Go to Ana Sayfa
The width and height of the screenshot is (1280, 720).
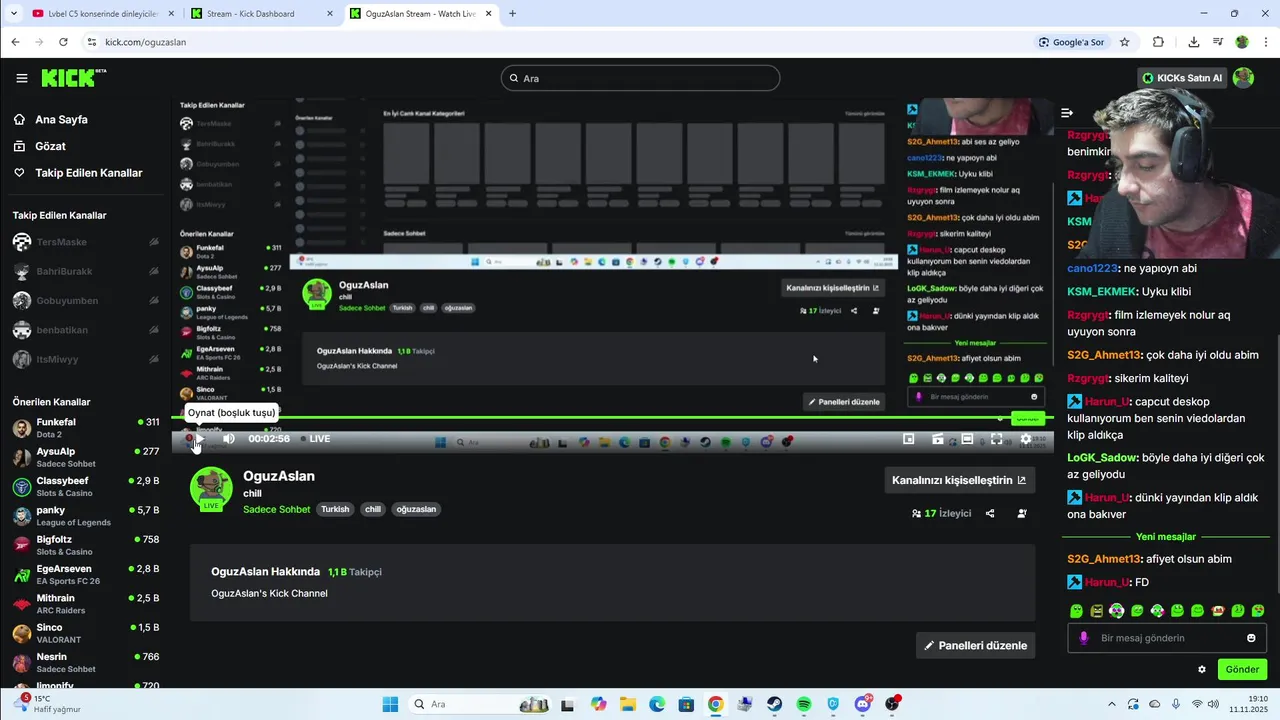click(x=61, y=119)
